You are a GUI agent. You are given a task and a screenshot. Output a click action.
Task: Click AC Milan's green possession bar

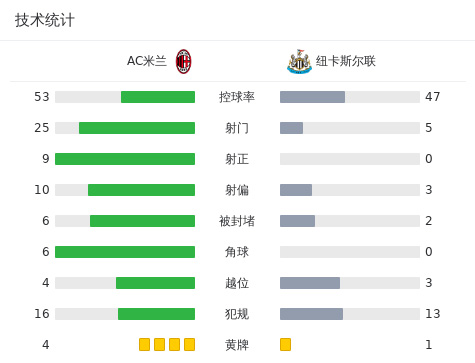click(x=158, y=97)
